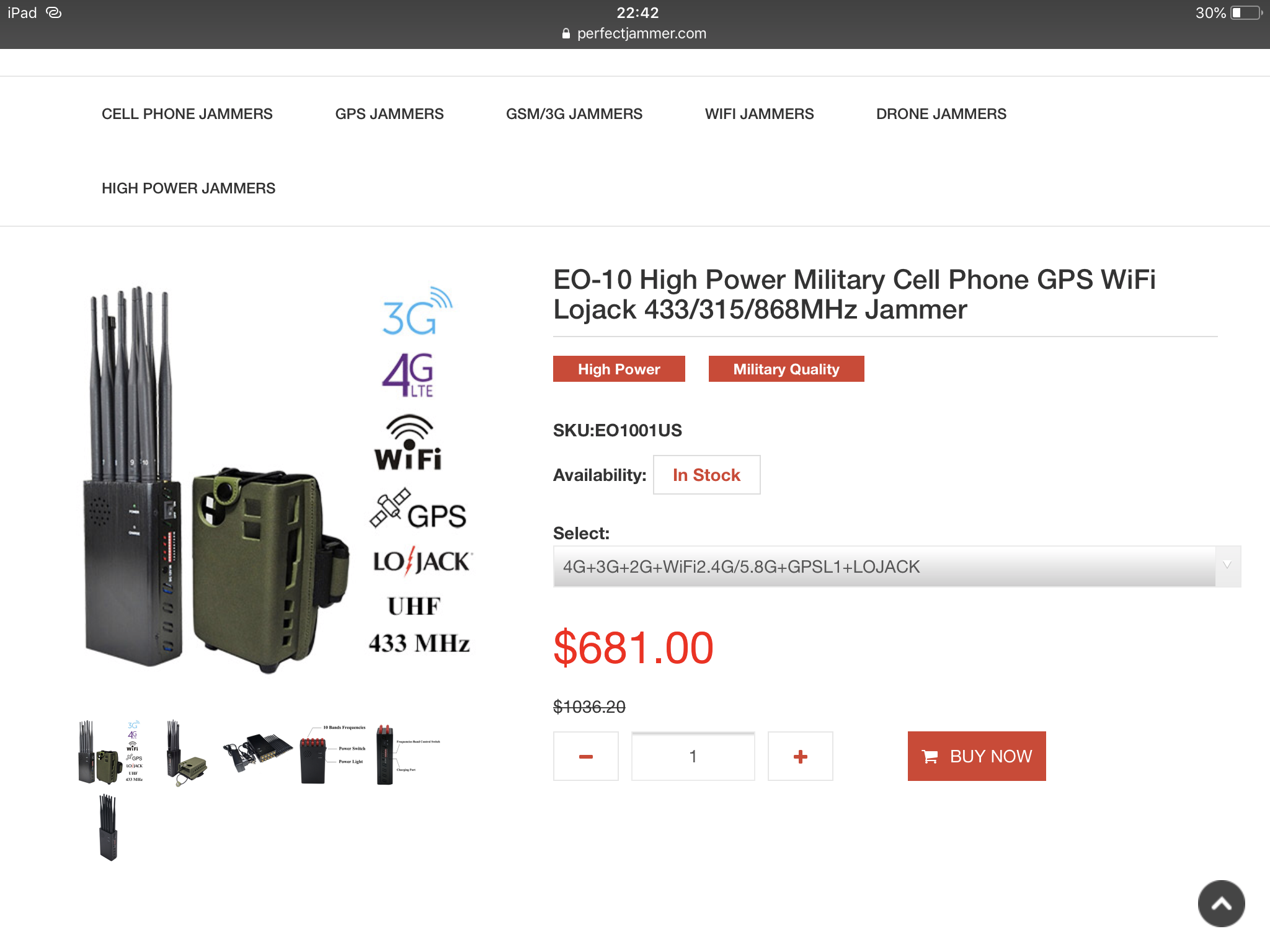Select the 10 Bands Frequencies thumbnail

tap(333, 754)
